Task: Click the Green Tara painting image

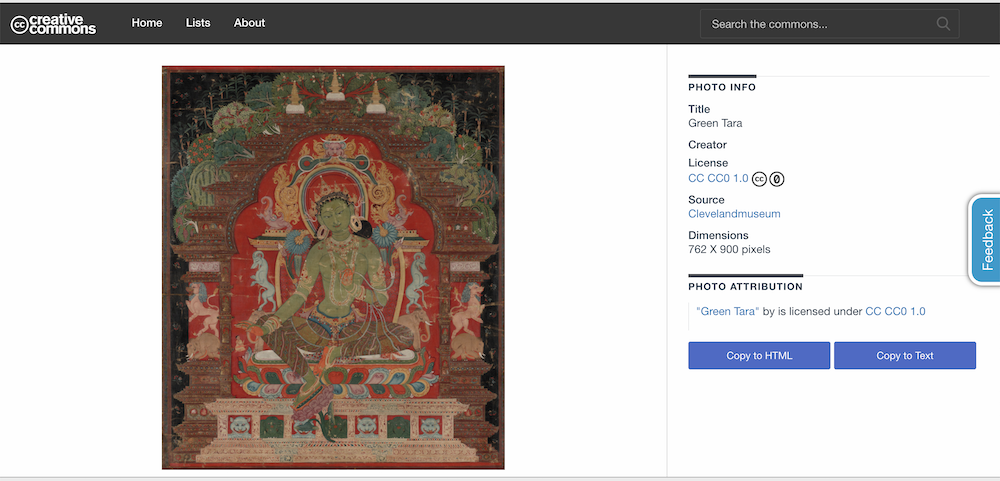Action: click(333, 267)
